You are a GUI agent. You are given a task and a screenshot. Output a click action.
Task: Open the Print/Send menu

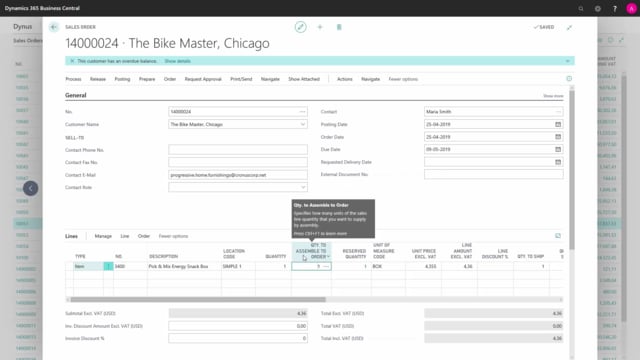[x=241, y=79]
